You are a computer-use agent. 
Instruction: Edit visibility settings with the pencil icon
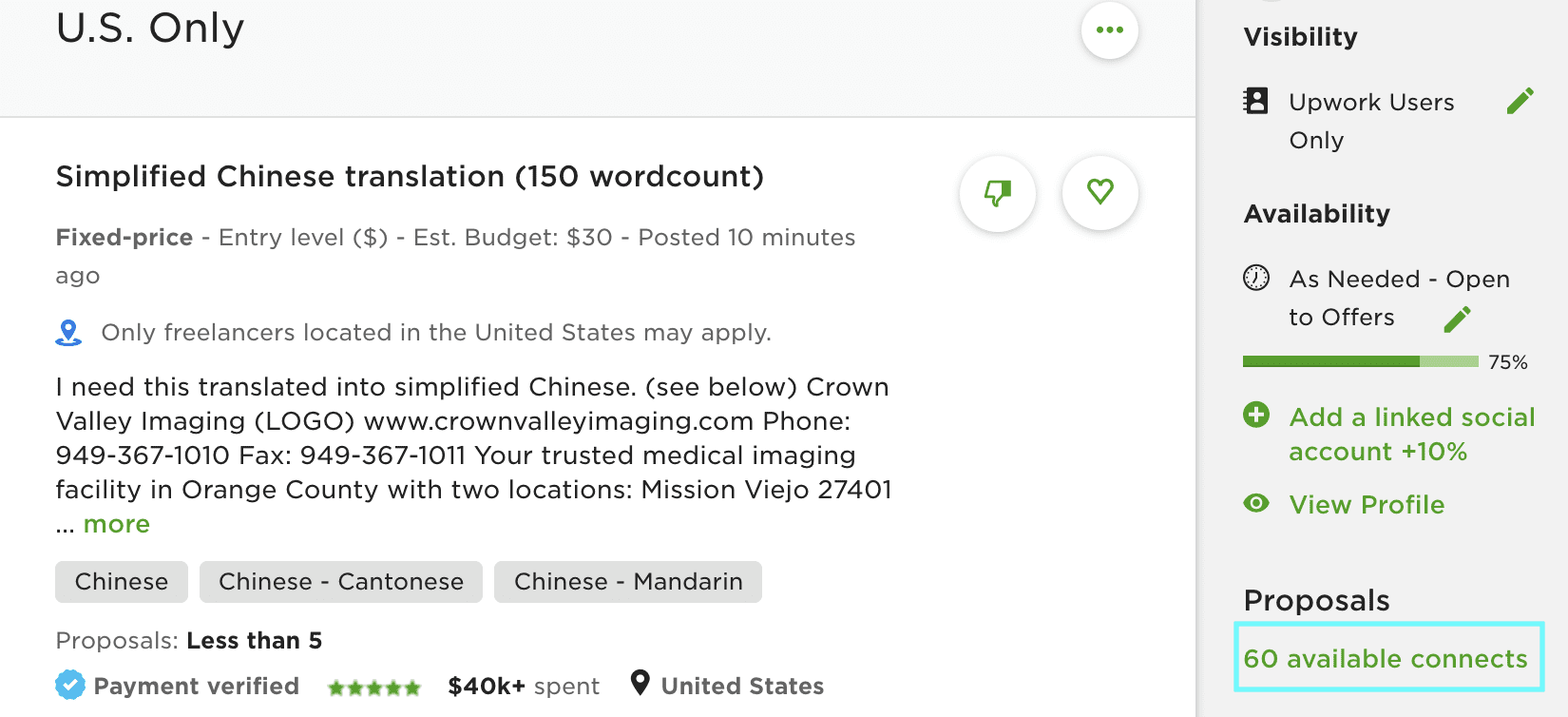1521,99
